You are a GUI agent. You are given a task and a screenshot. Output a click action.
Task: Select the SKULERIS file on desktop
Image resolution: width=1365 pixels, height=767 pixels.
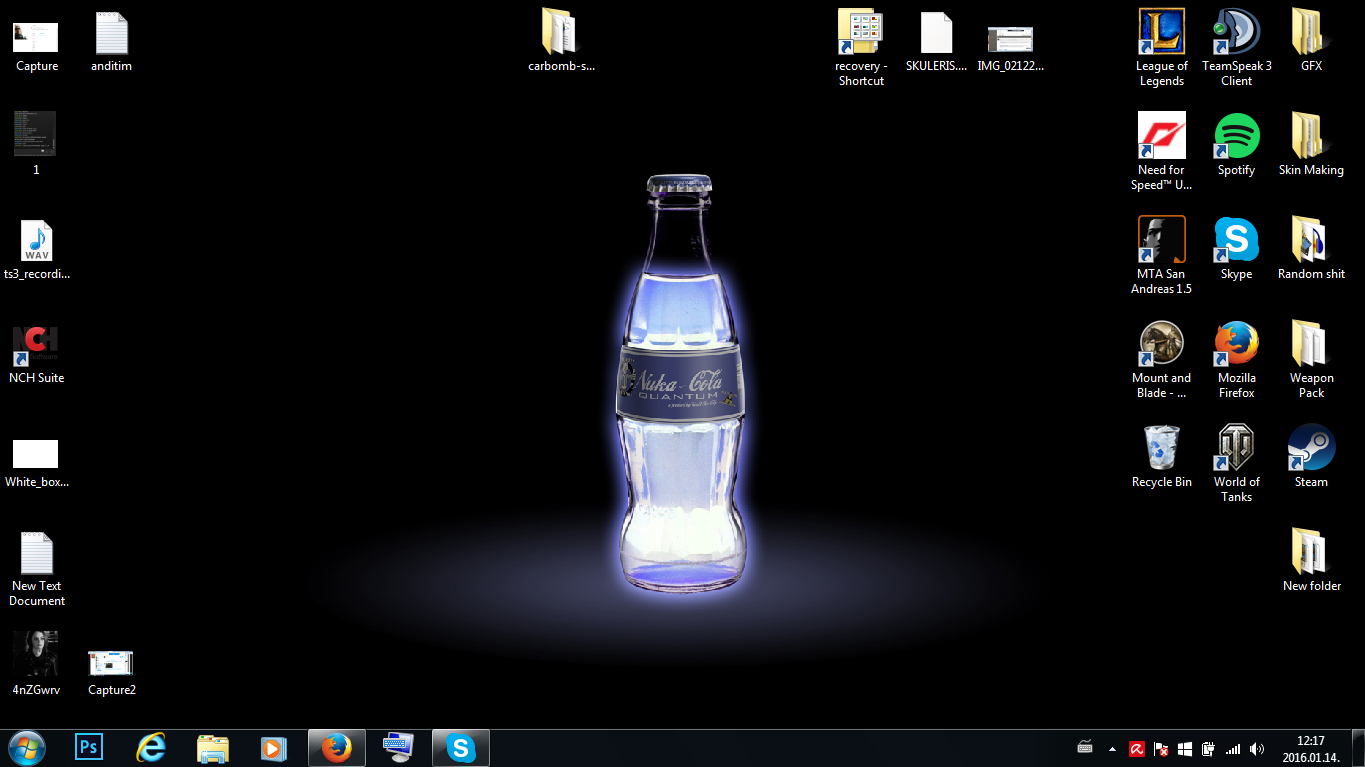coord(936,41)
